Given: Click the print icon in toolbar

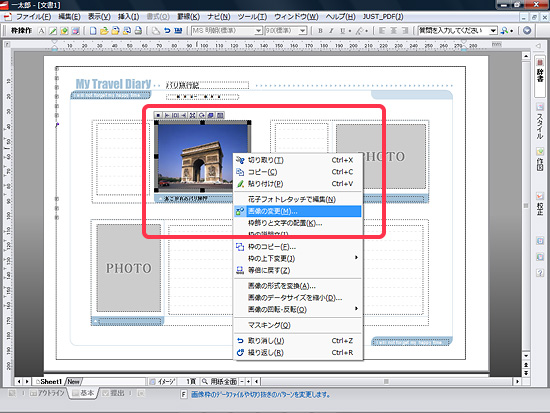Looking at the screenshot, I should tap(138, 31).
